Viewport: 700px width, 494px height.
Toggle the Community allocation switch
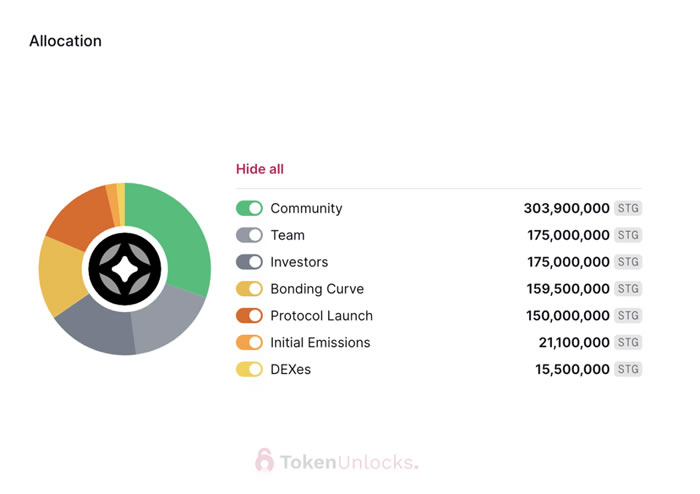[x=249, y=208]
